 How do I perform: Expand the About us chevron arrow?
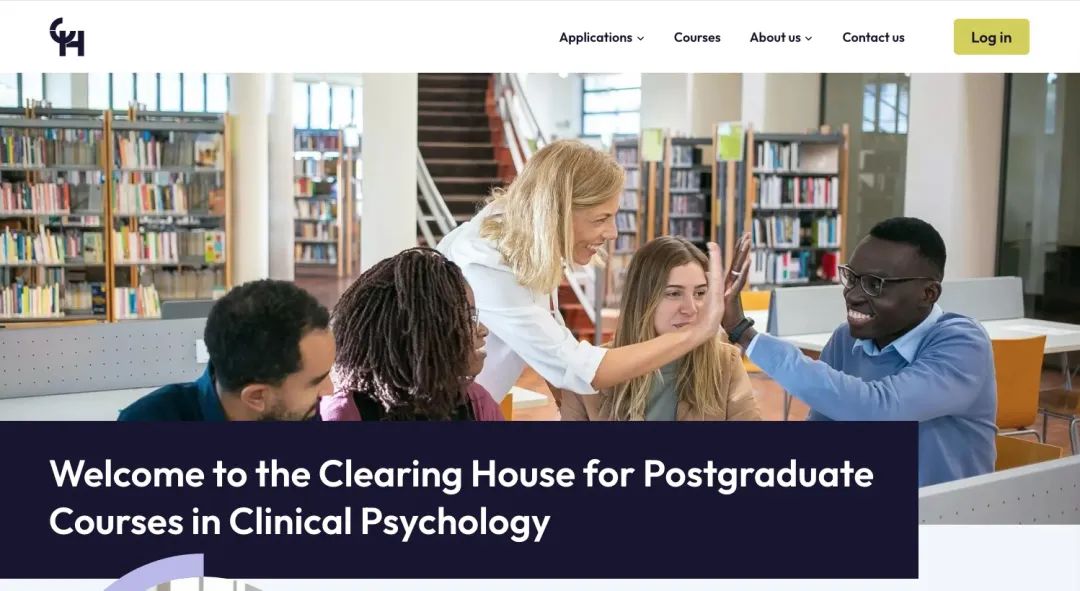[809, 39]
